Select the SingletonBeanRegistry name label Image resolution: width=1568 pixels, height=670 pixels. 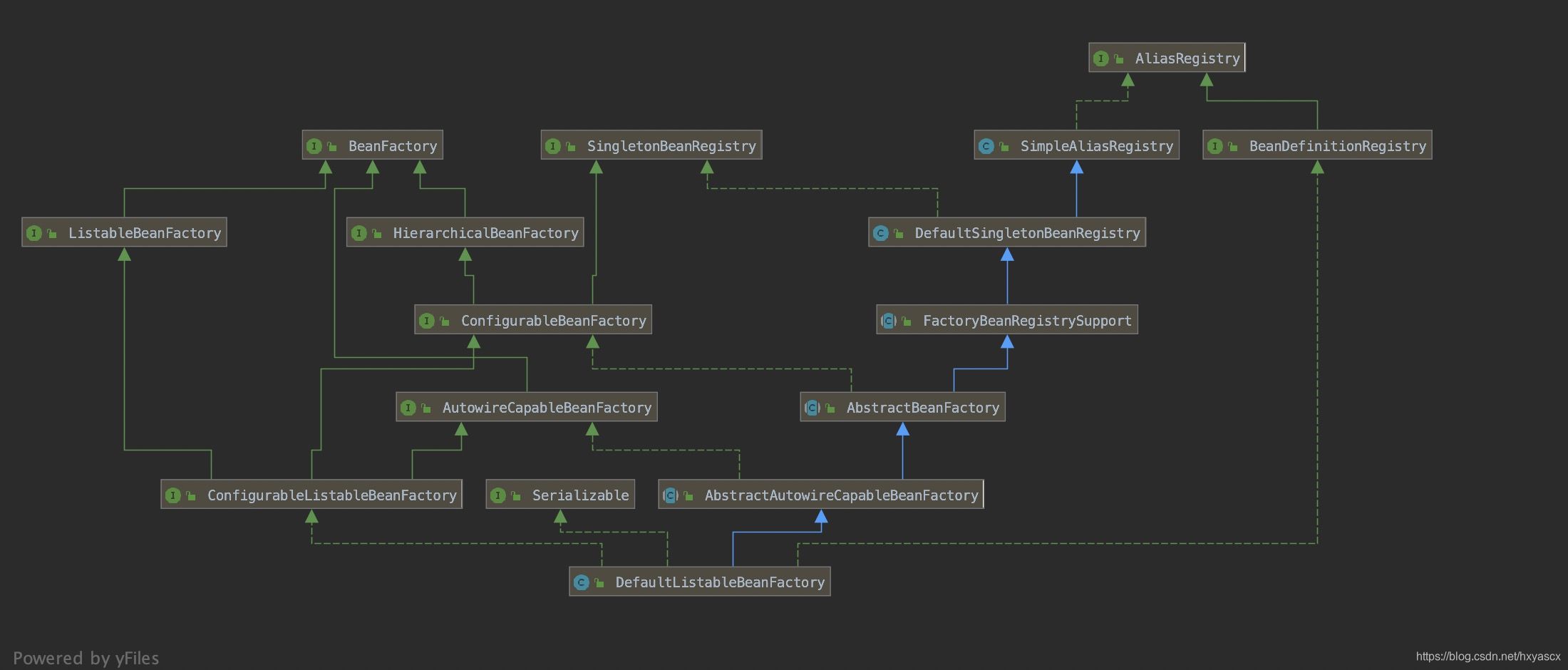(x=671, y=146)
